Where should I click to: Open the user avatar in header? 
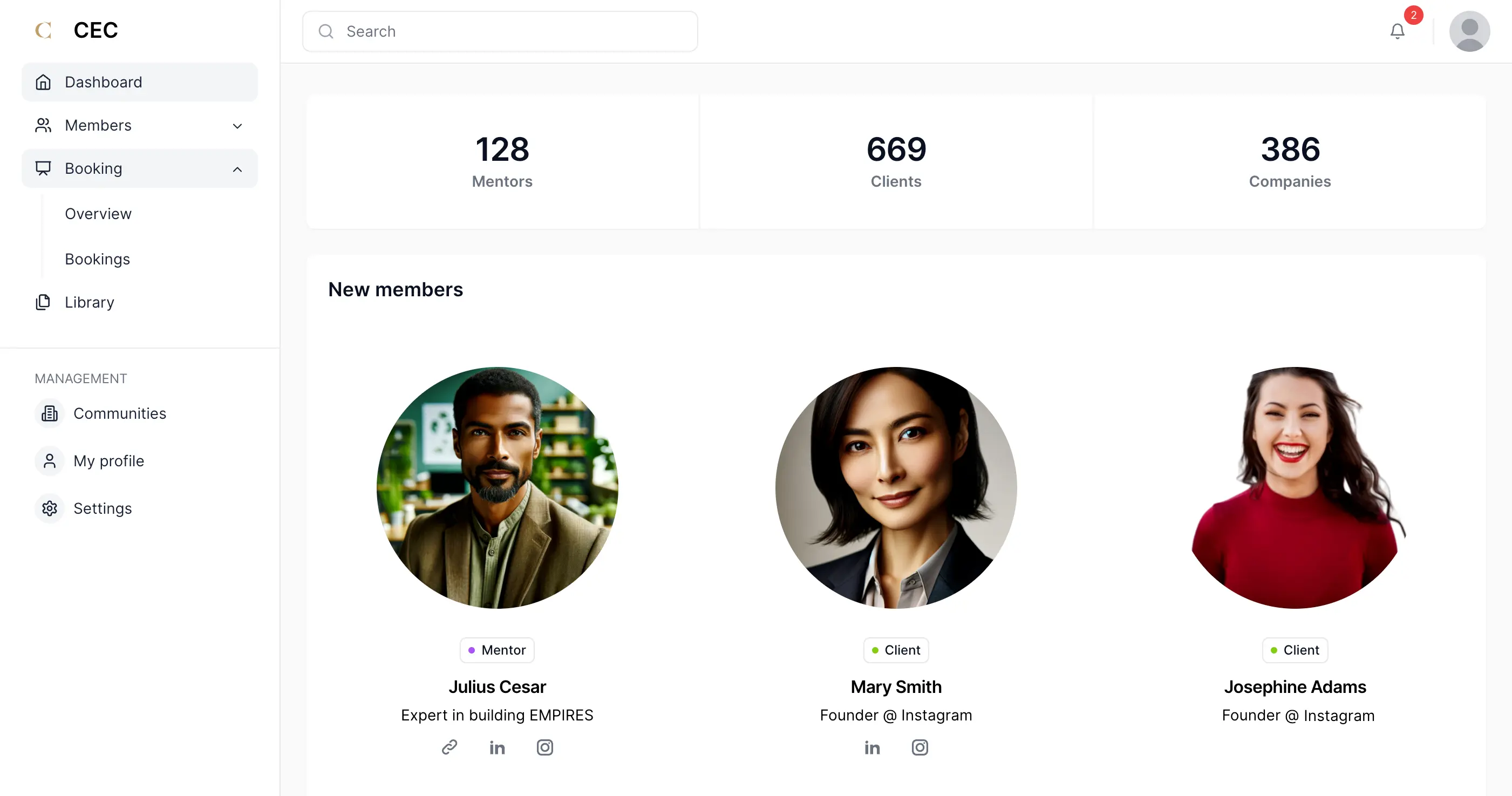click(x=1469, y=31)
